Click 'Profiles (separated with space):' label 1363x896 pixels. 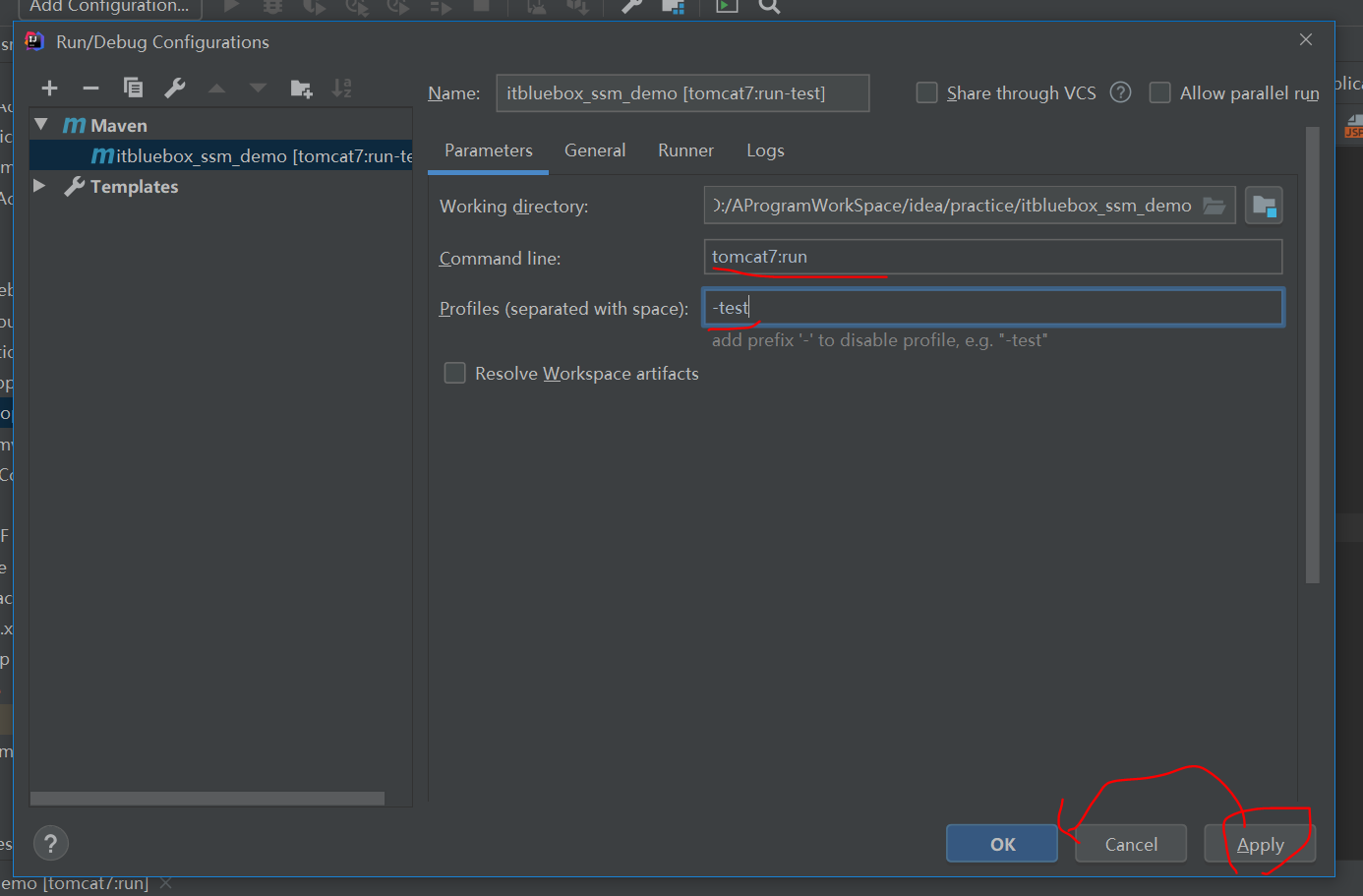(x=563, y=308)
